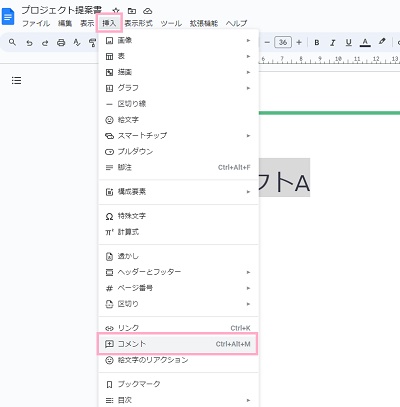Screen dimensions: 400x407
Task: Click the smiley icon beside 絵文字
Action: 109,120
